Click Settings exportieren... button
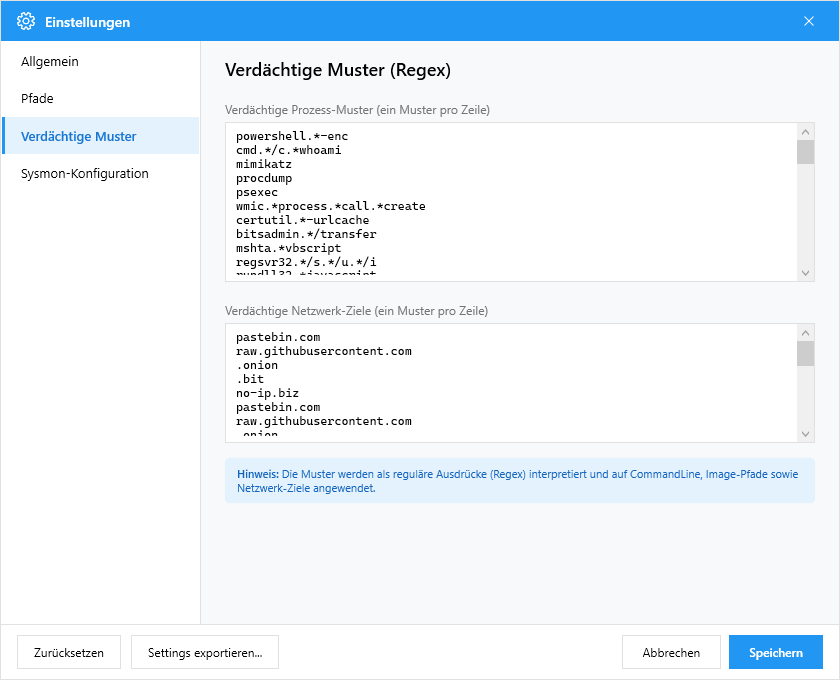The height and width of the screenshot is (680, 840). pos(205,652)
